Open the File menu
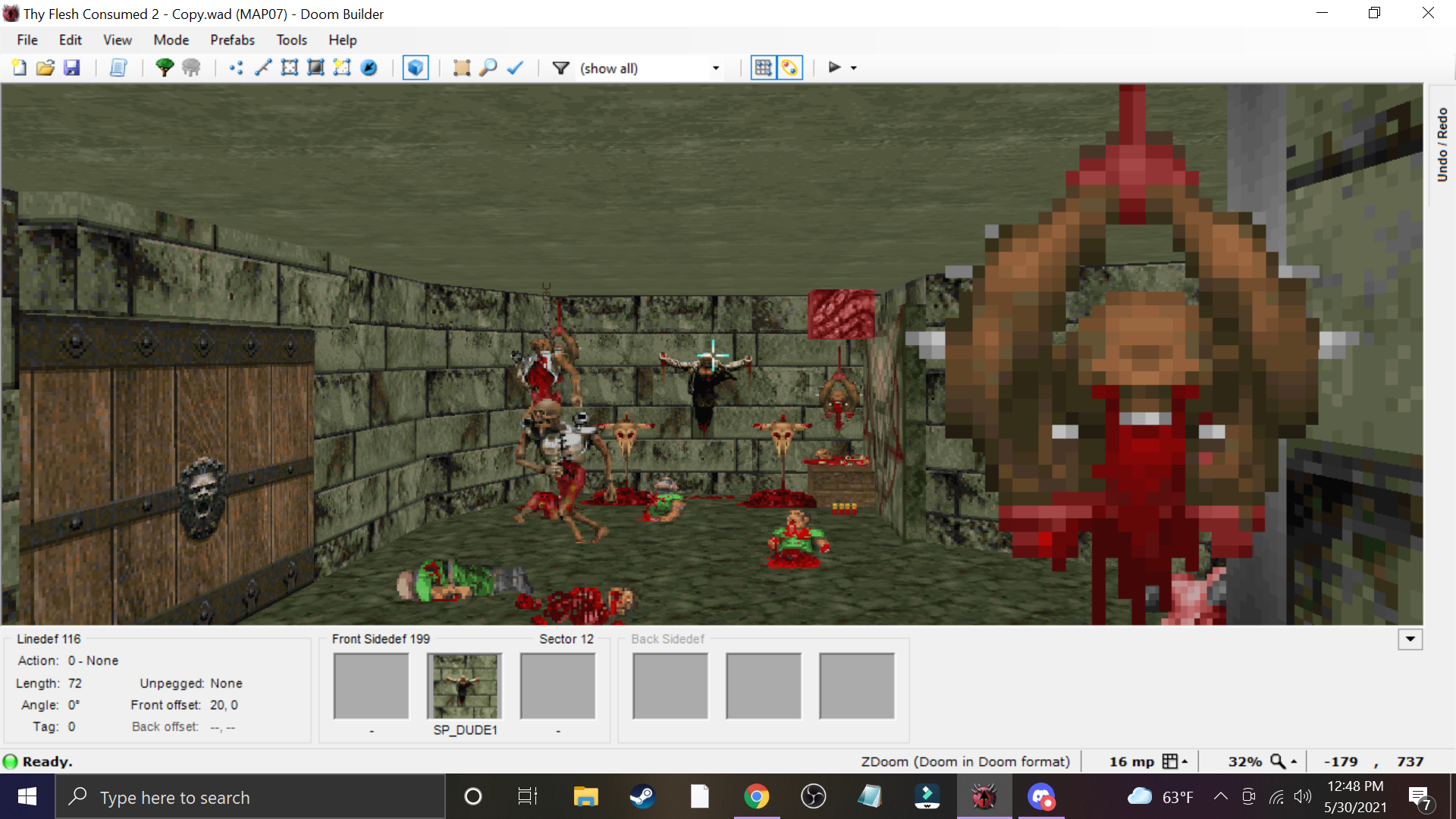This screenshot has width=1456, height=819. 27,40
